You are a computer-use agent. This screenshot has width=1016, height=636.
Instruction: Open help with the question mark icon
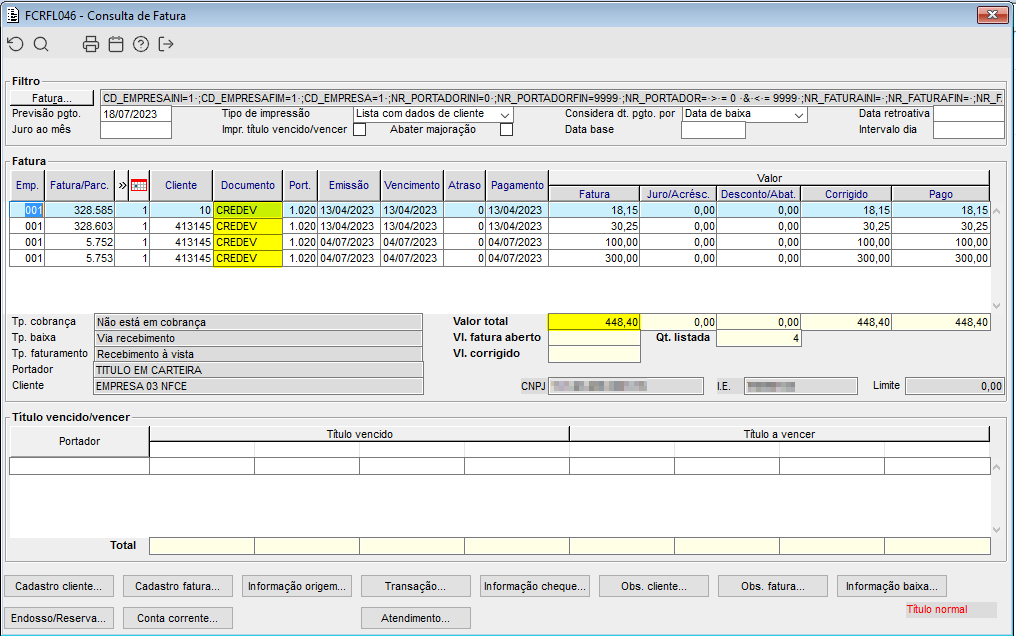coord(141,44)
